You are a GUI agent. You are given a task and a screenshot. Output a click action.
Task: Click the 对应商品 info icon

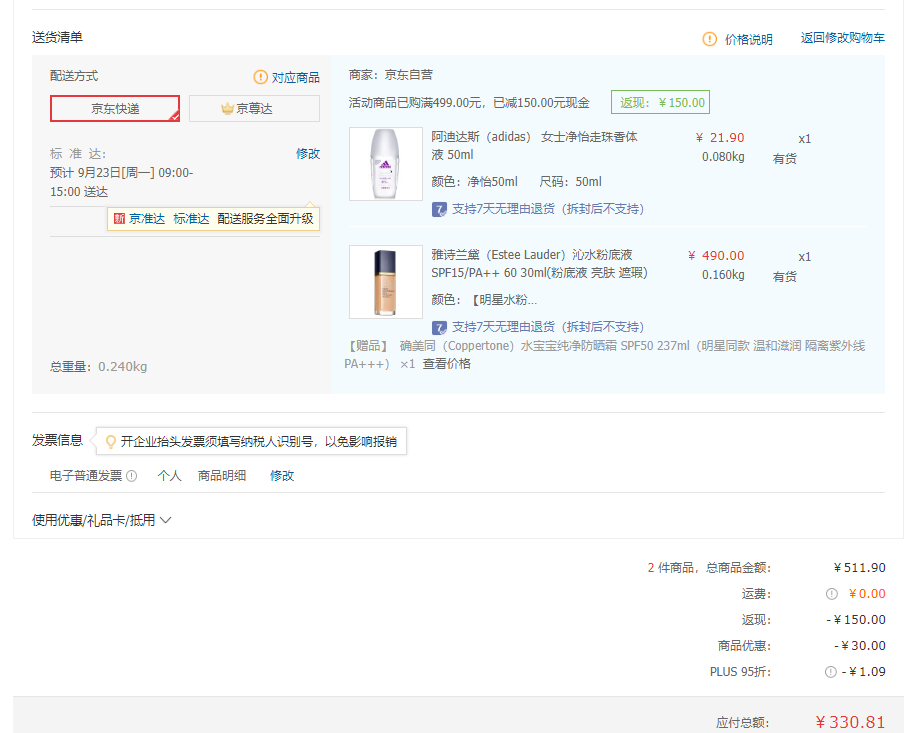point(261,76)
